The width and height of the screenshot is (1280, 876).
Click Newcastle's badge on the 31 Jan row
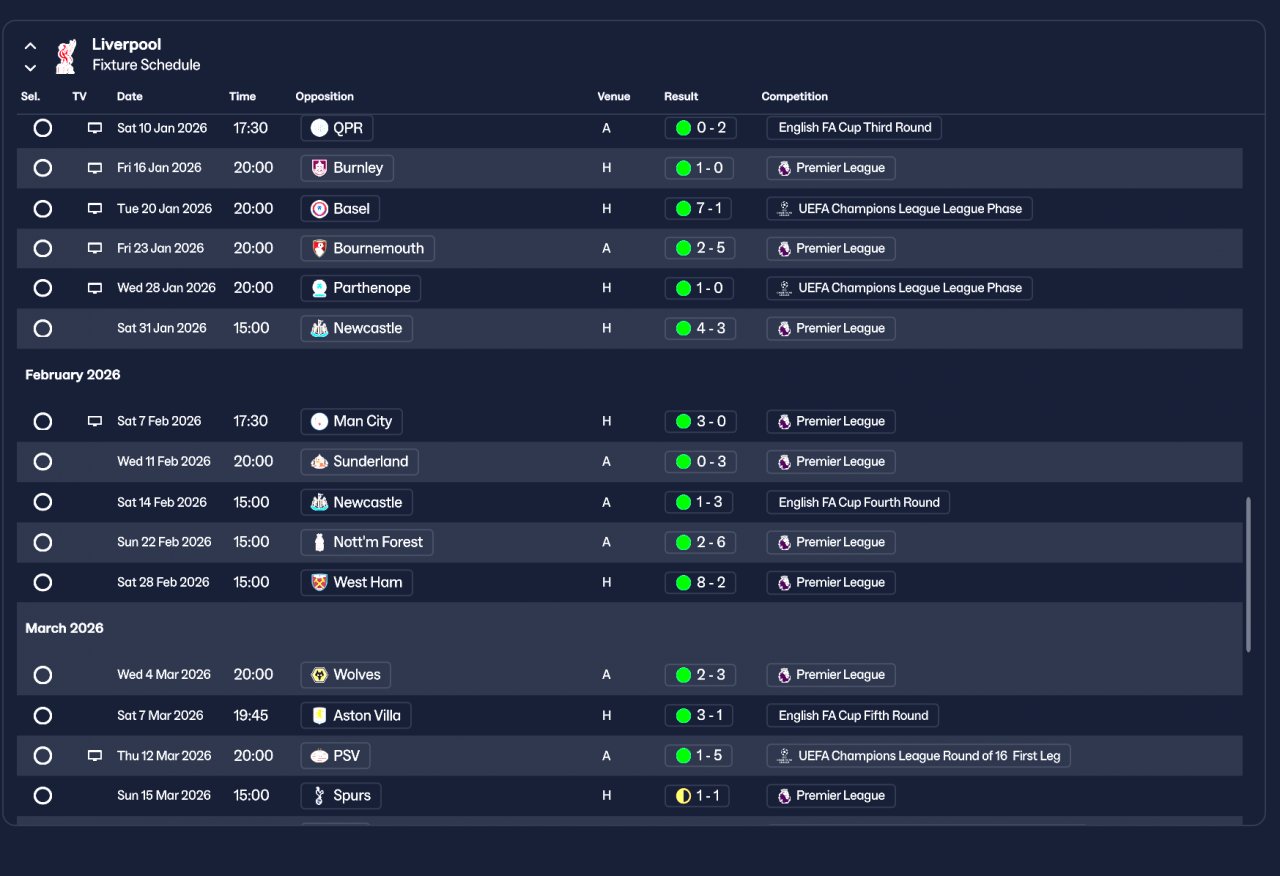pyautogui.click(x=319, y=328)
